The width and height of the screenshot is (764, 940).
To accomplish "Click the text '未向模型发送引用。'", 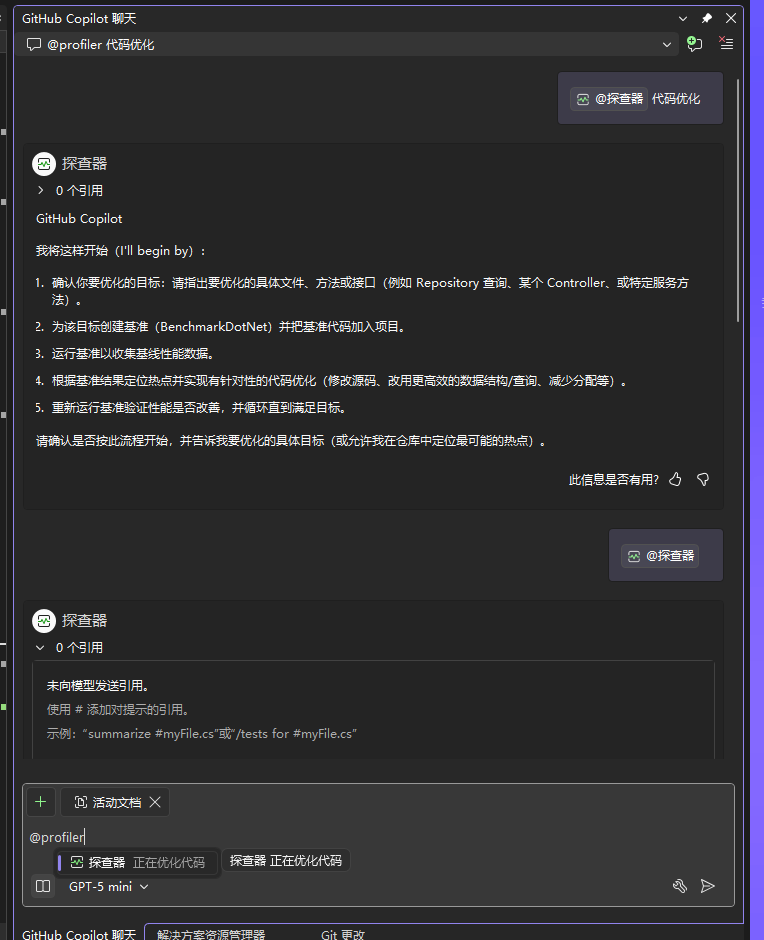I will coord(98,686).
